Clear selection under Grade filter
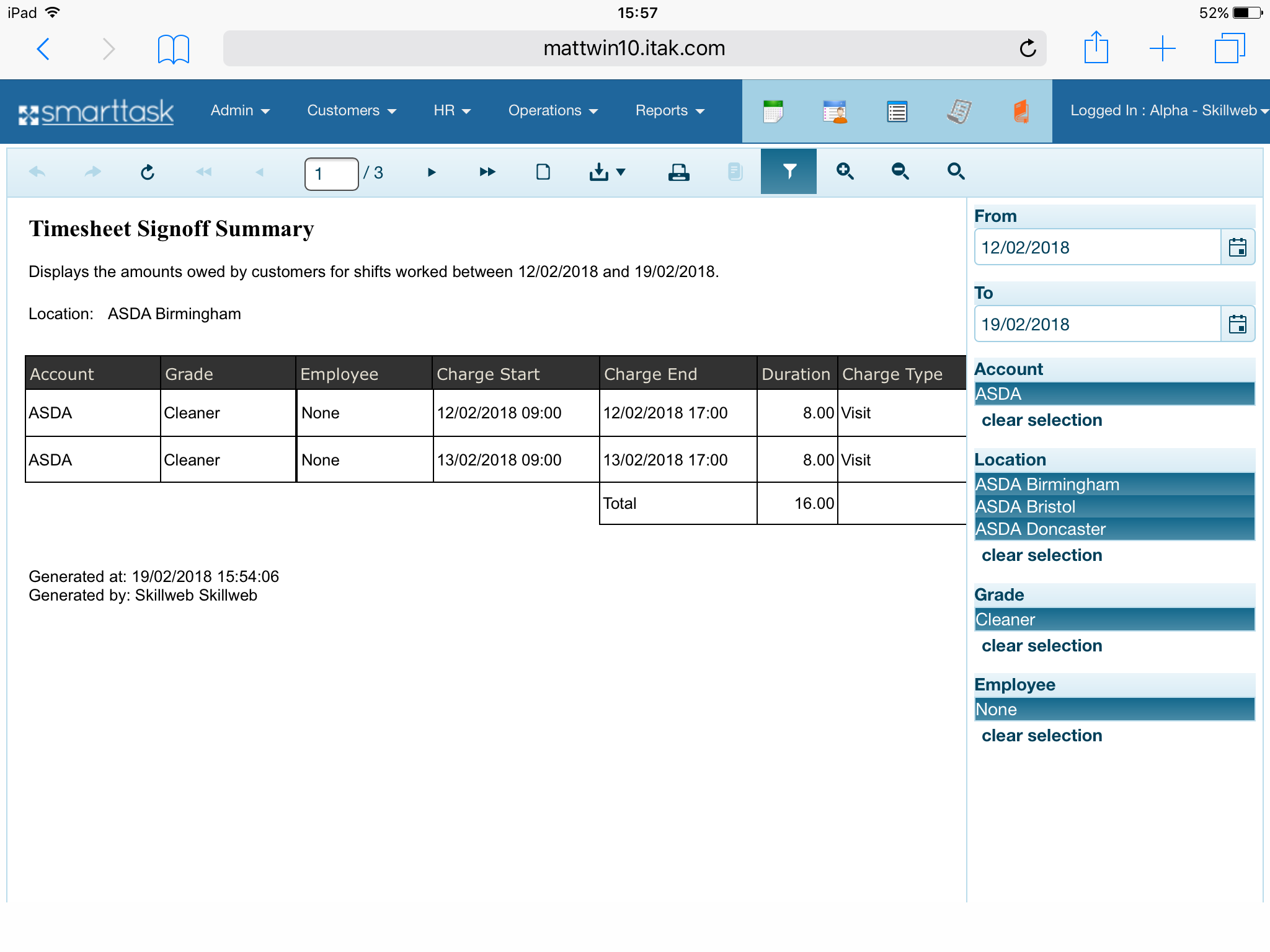 click(1042, 646)
